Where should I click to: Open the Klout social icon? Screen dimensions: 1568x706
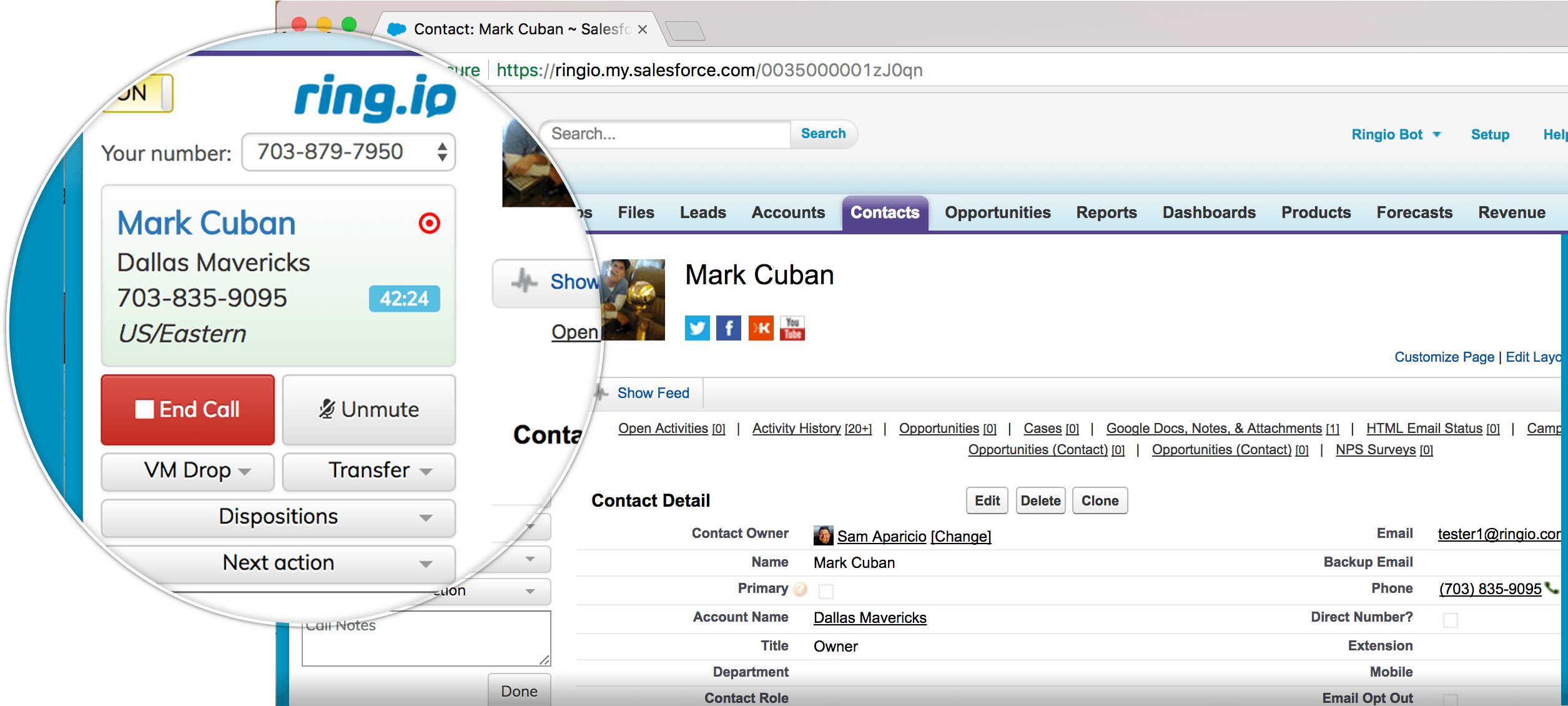[x=761, y=328]
